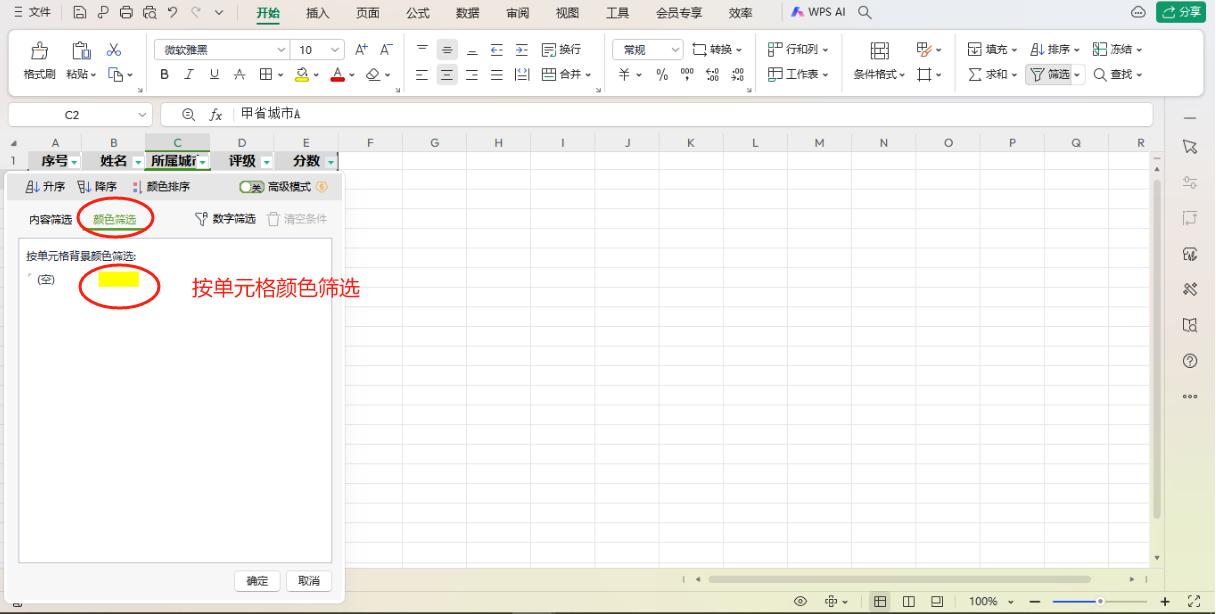
Task: Click Color Sort (颜色排序)
Action: [x=160, y=186]
